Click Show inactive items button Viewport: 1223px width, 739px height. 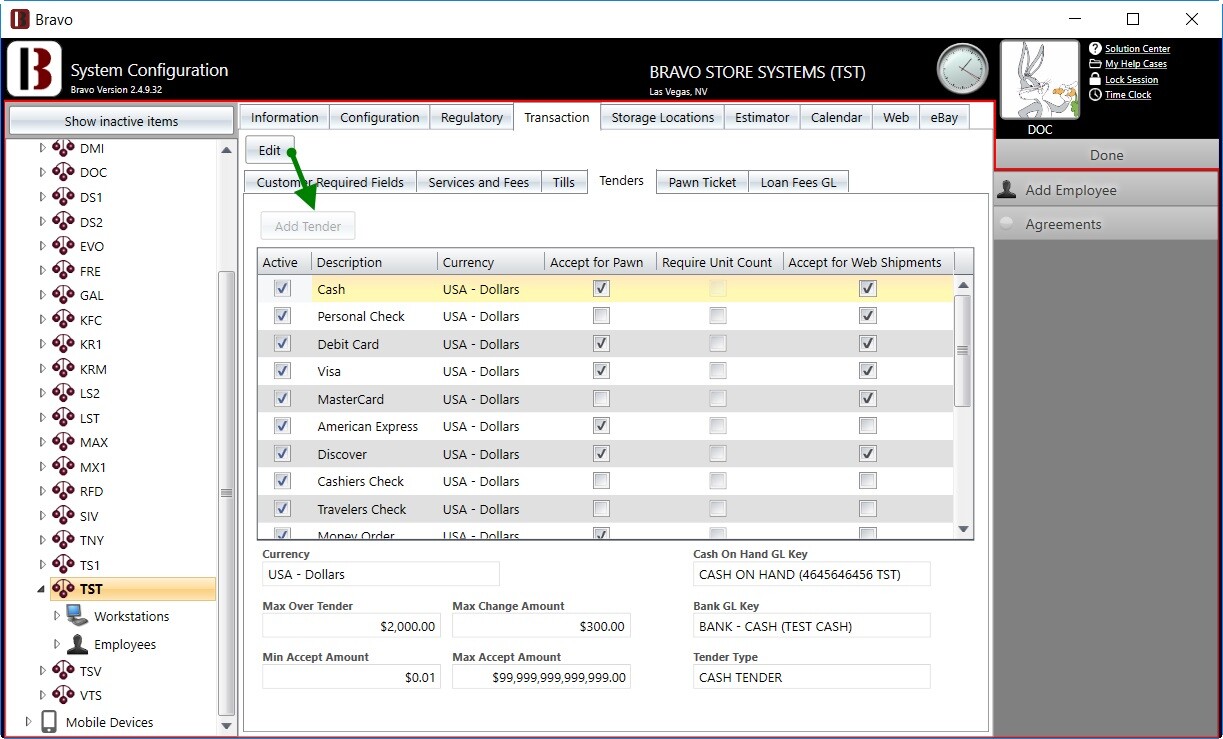coord(122,121)
